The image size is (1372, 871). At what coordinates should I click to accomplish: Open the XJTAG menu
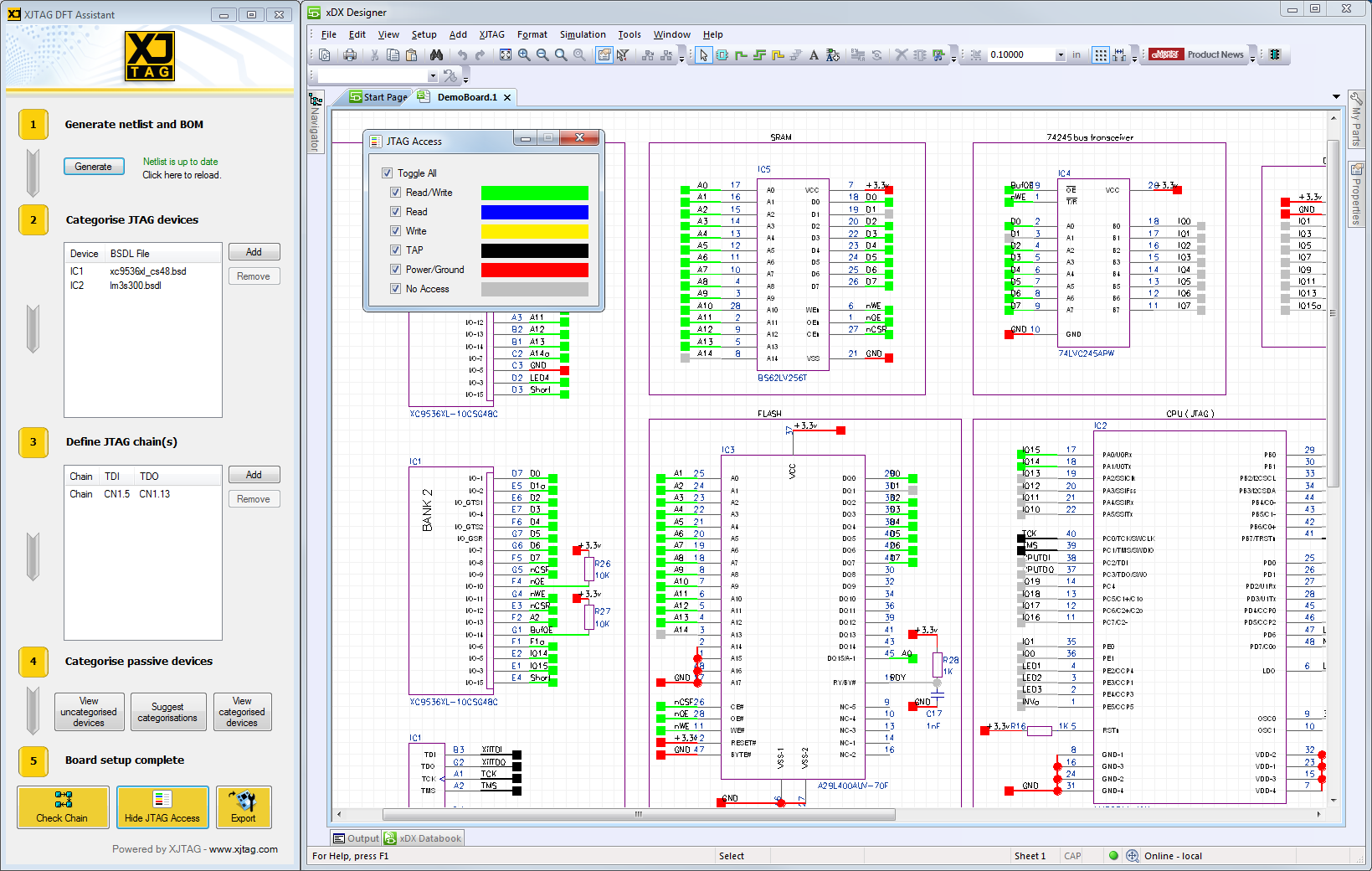(492, 34)
